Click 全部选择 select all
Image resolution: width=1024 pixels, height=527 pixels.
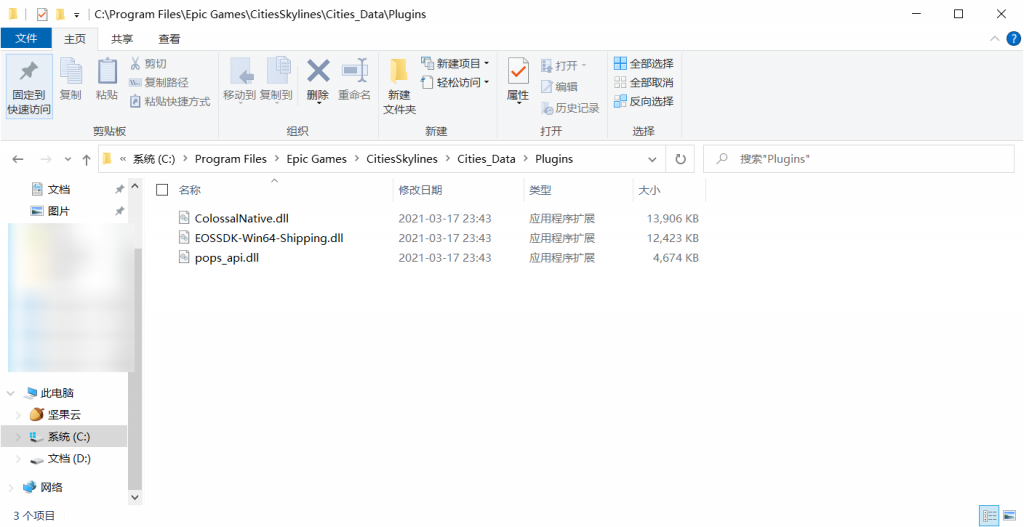(644, 63)
